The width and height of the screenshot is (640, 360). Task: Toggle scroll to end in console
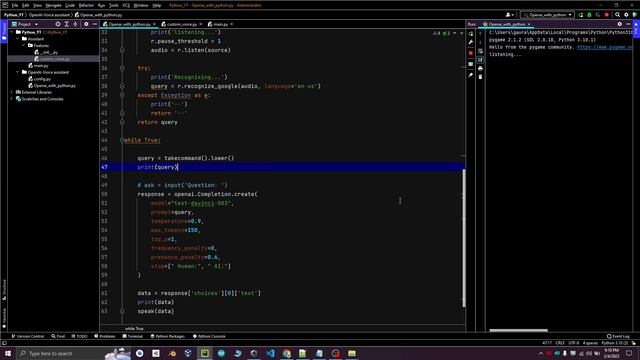click(480, 60)
